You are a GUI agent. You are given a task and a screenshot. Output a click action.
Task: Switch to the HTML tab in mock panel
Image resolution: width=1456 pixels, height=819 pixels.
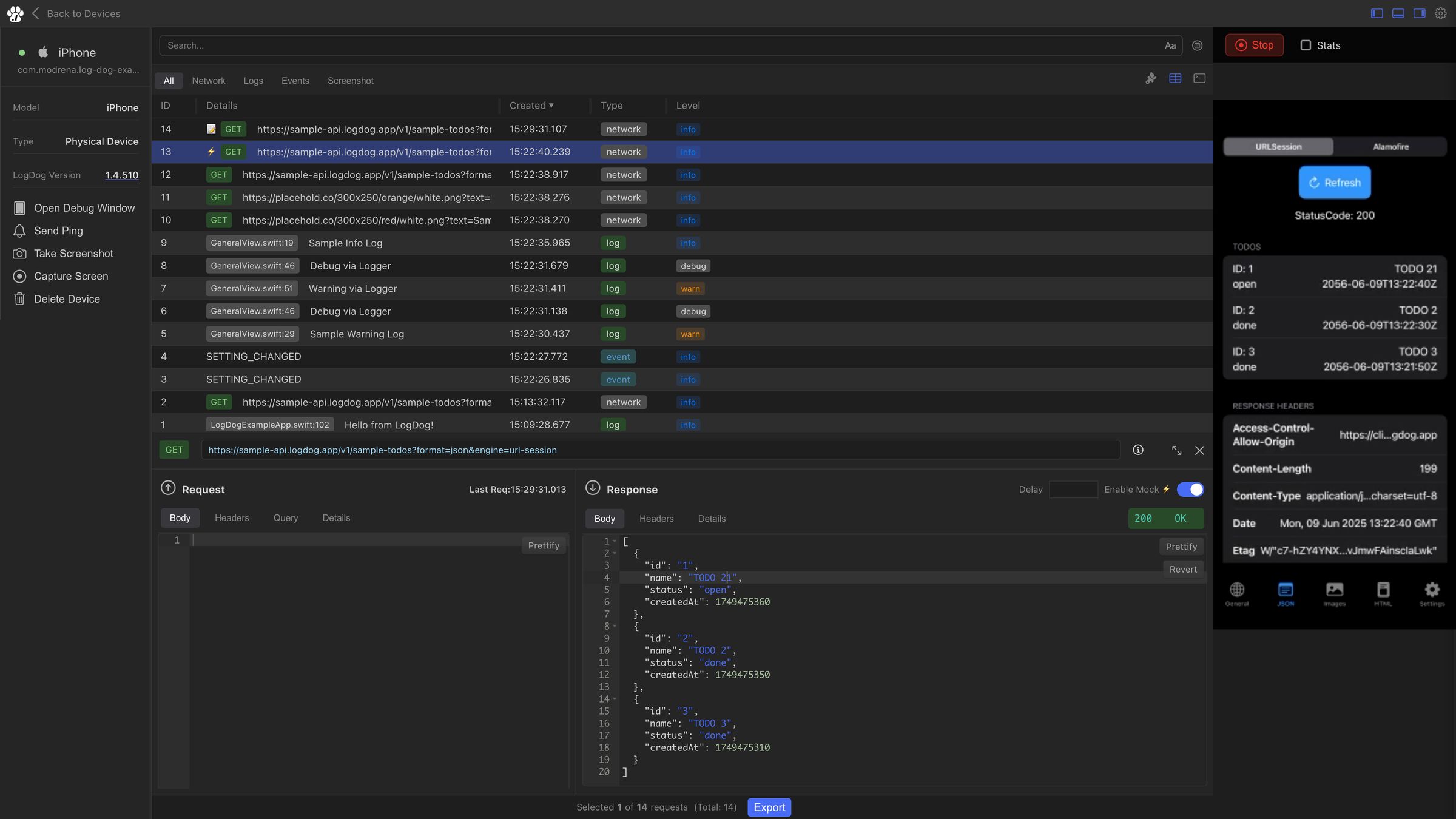pyautogui.click(x=1383, y=593)
